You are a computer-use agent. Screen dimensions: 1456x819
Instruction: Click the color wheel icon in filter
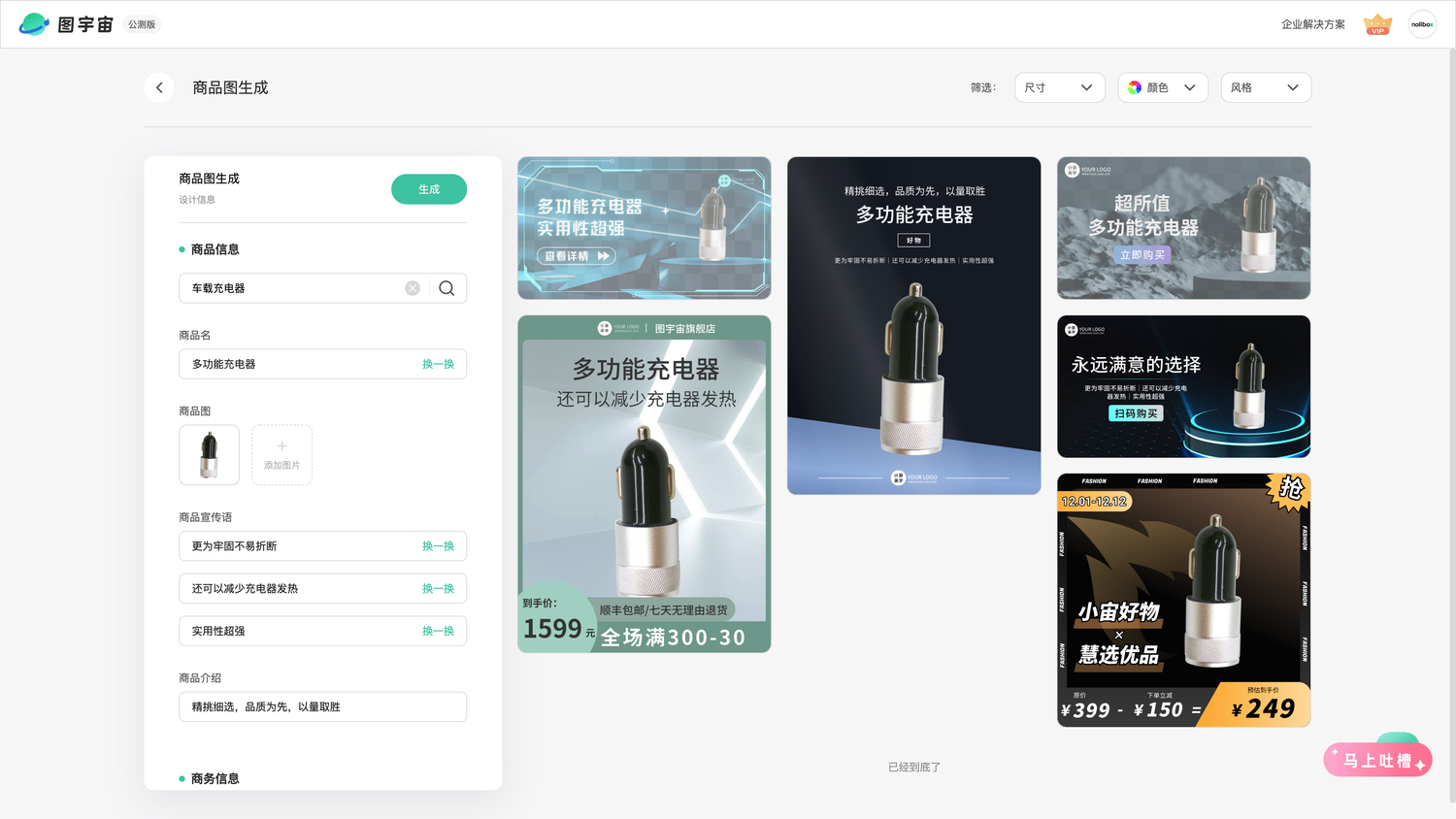[1135, 87]
